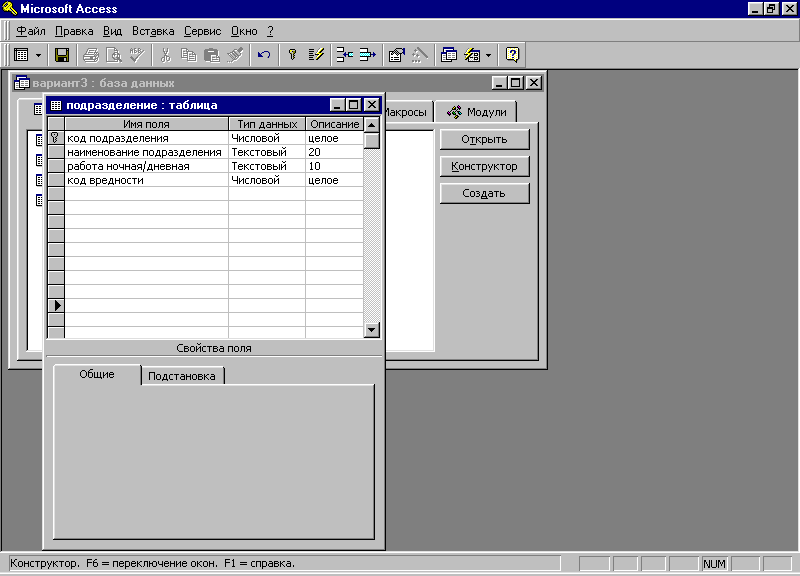The height and width of the screenshot is (576, 800).
Task: Click the "Описание" column header
Action: [x=335, y=124]
